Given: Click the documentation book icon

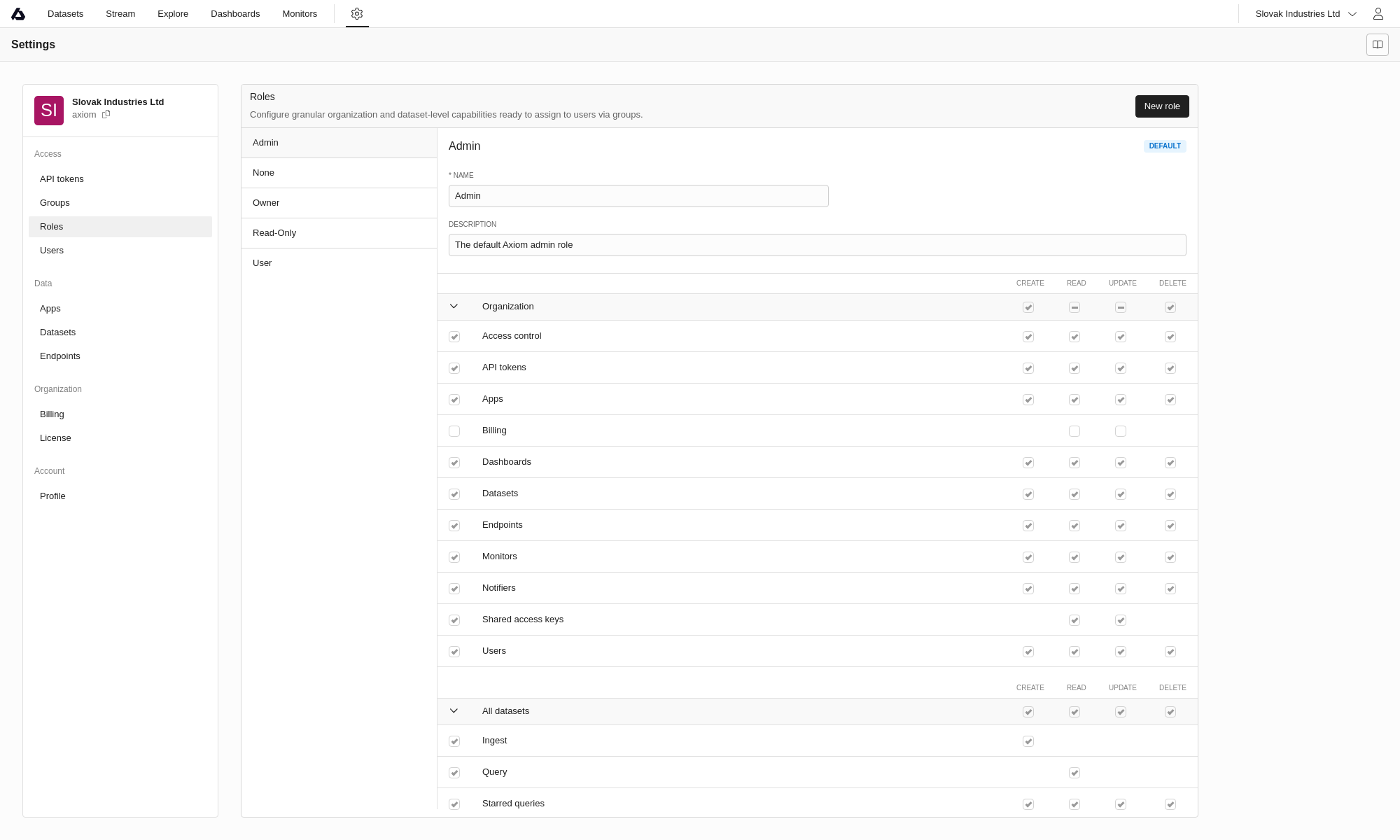Looking at the screenshot, I should pyautogui.click(x=1377, y=45).
